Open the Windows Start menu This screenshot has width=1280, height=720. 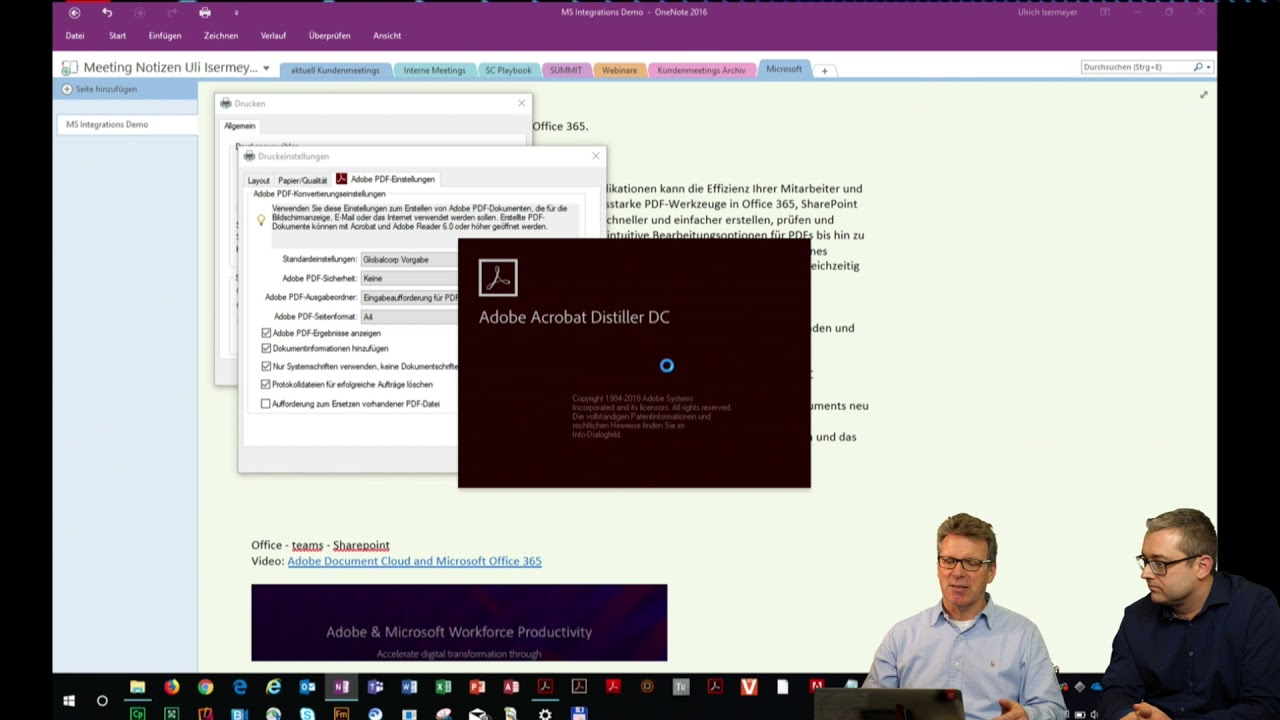pyautogui.click(x=69, y=701)
